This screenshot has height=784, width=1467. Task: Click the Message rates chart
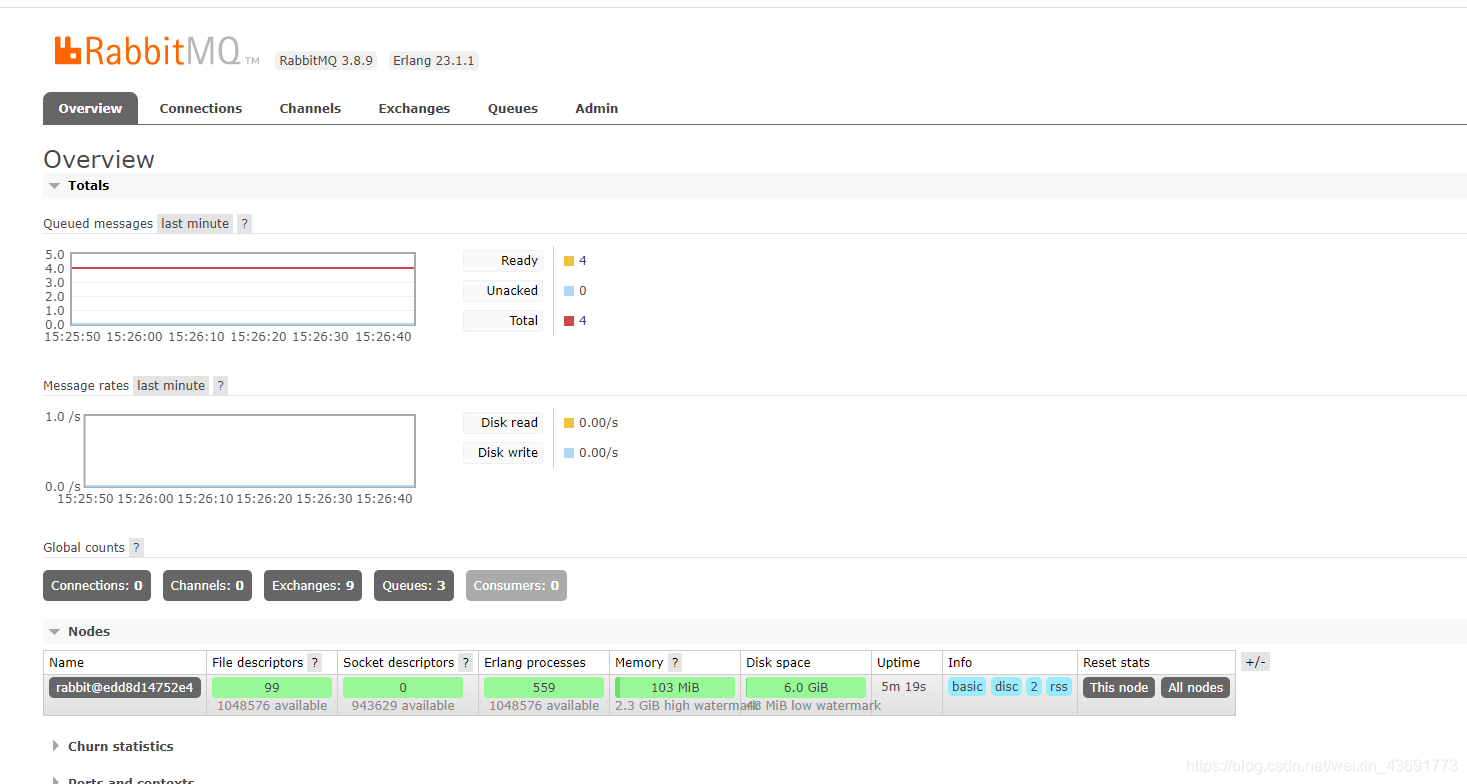click(x=250, y=451)
